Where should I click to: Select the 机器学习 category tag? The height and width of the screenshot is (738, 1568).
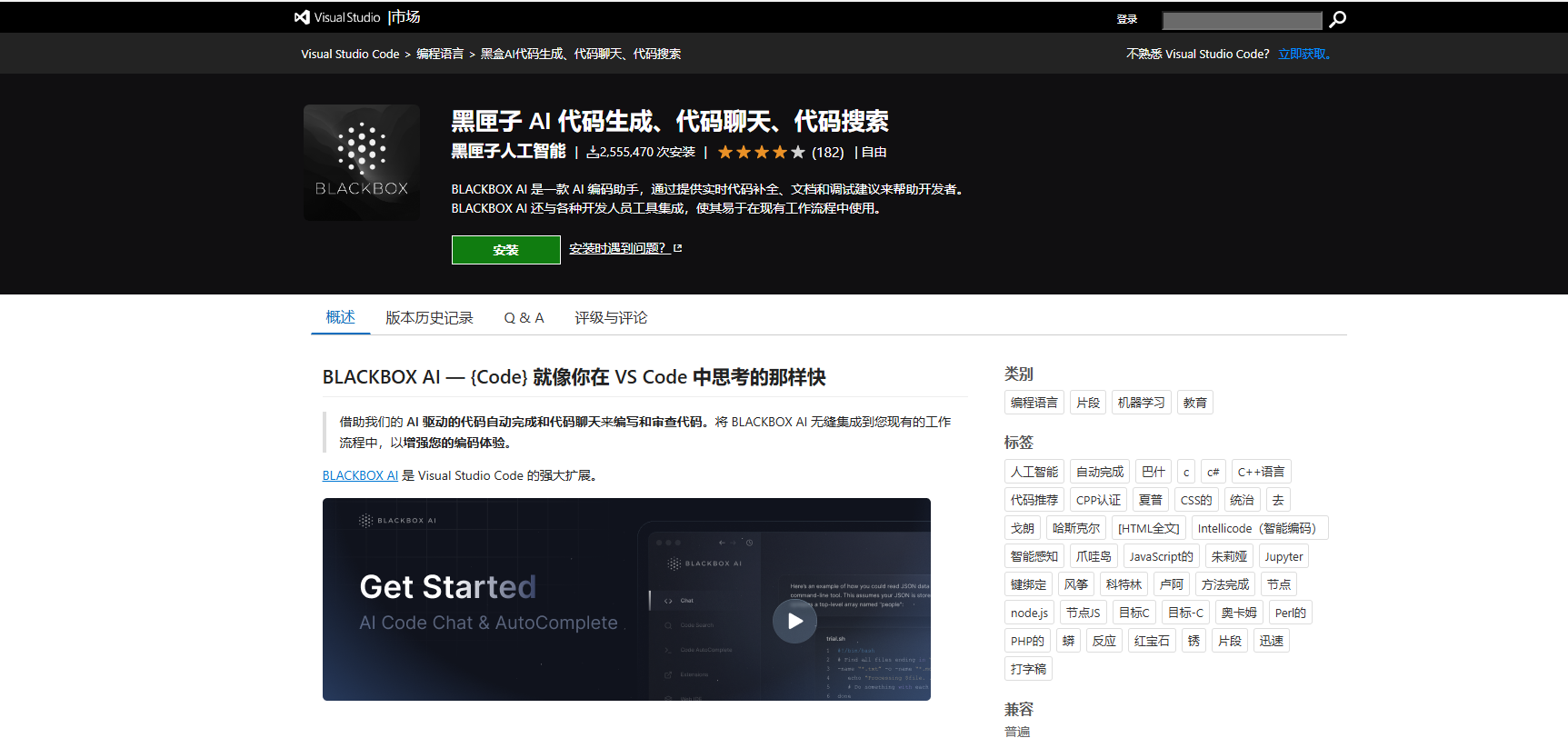1142,403
